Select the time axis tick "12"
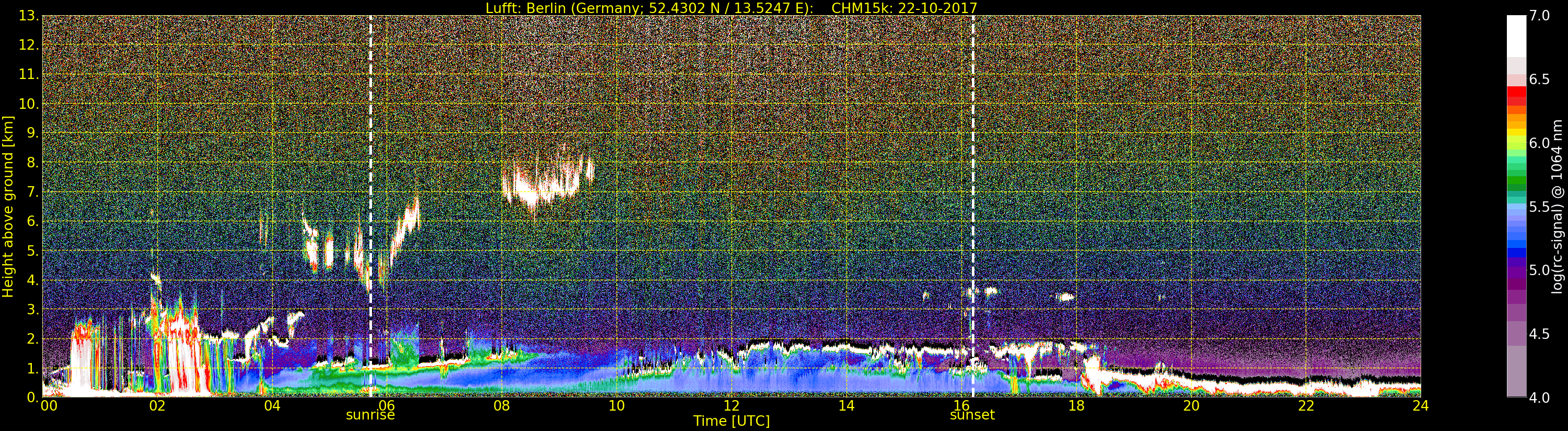The width and height of the screenshot is (1568, 431). pos(731,406)
